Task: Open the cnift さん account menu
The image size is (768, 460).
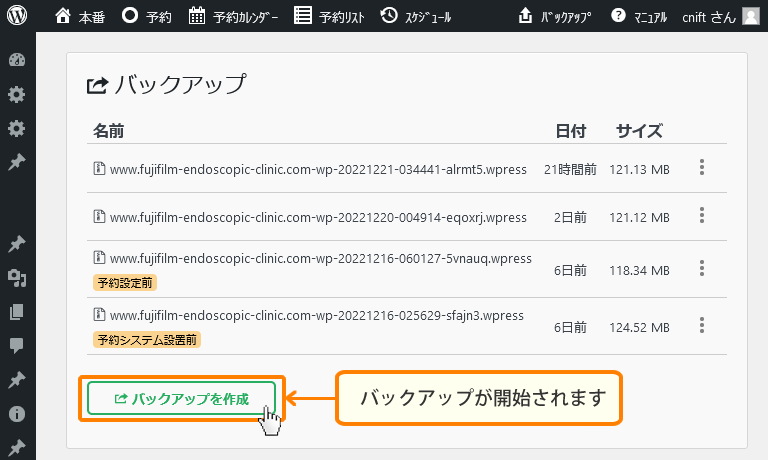Action: click(709, 17)
